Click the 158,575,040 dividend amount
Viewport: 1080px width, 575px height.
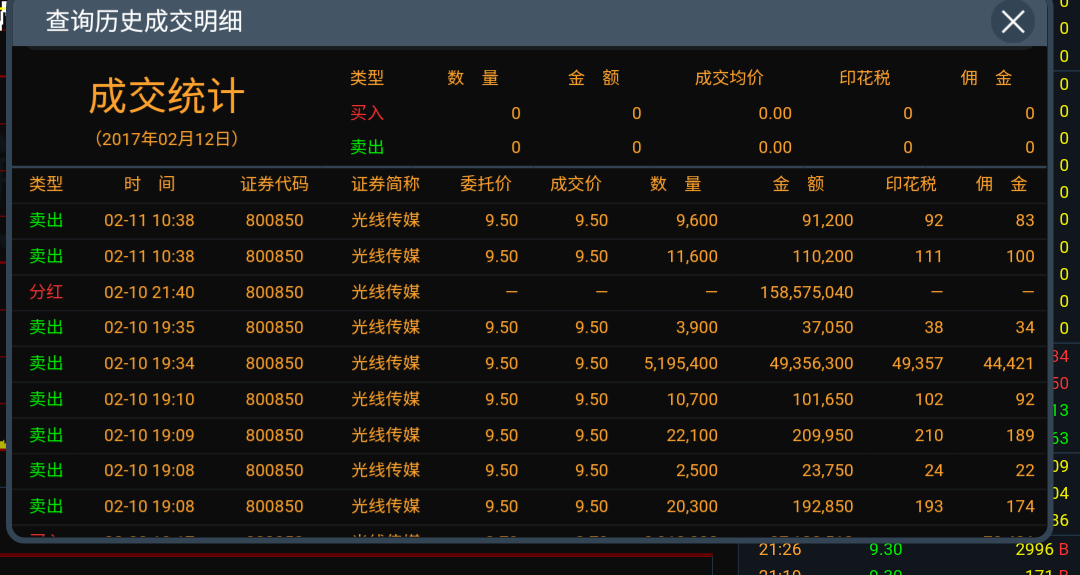click(806, 292)
